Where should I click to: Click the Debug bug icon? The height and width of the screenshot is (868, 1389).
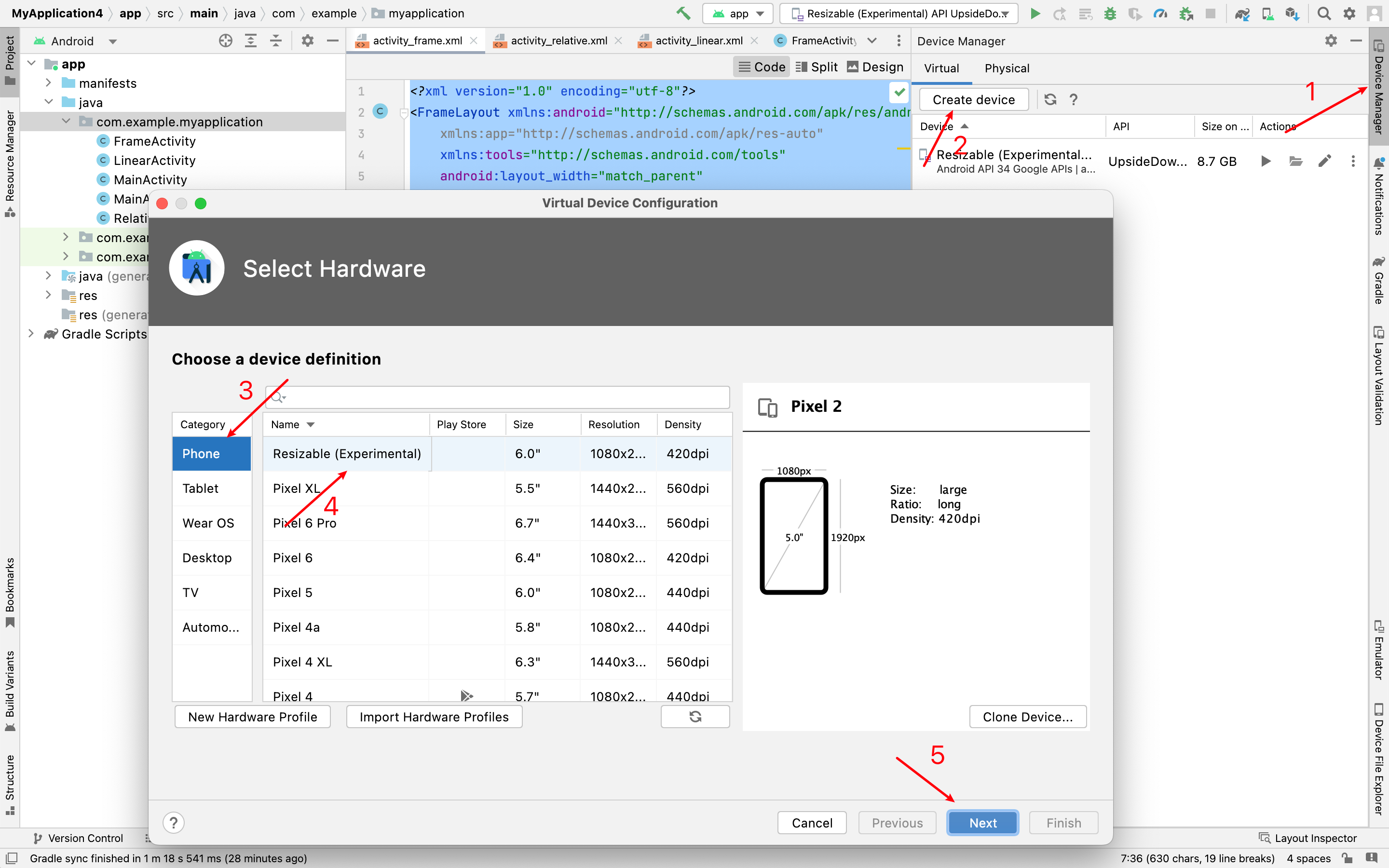tap(1110, 13)
